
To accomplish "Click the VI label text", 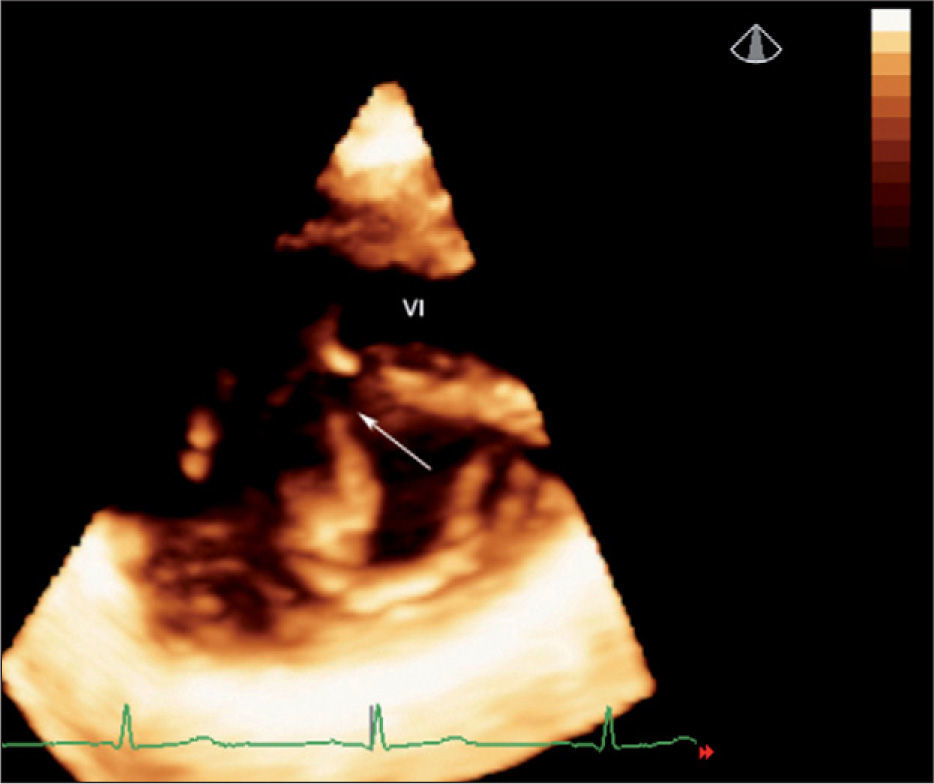I will (413, 310).
